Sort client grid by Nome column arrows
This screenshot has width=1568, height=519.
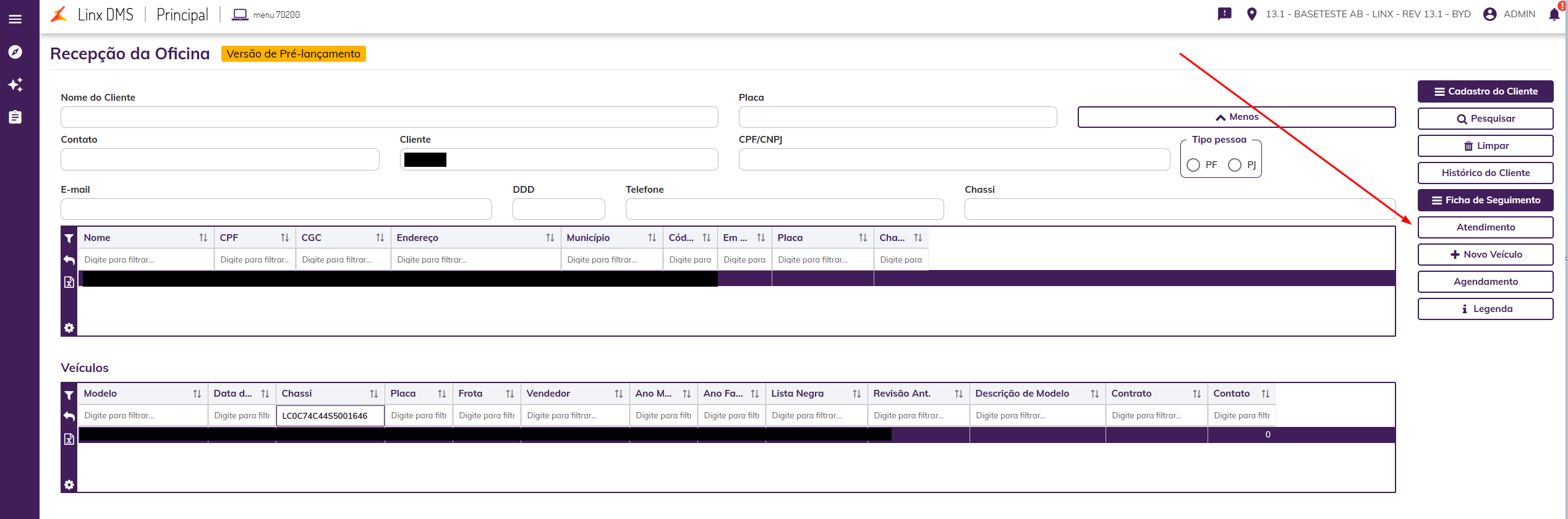pos(203,238)
